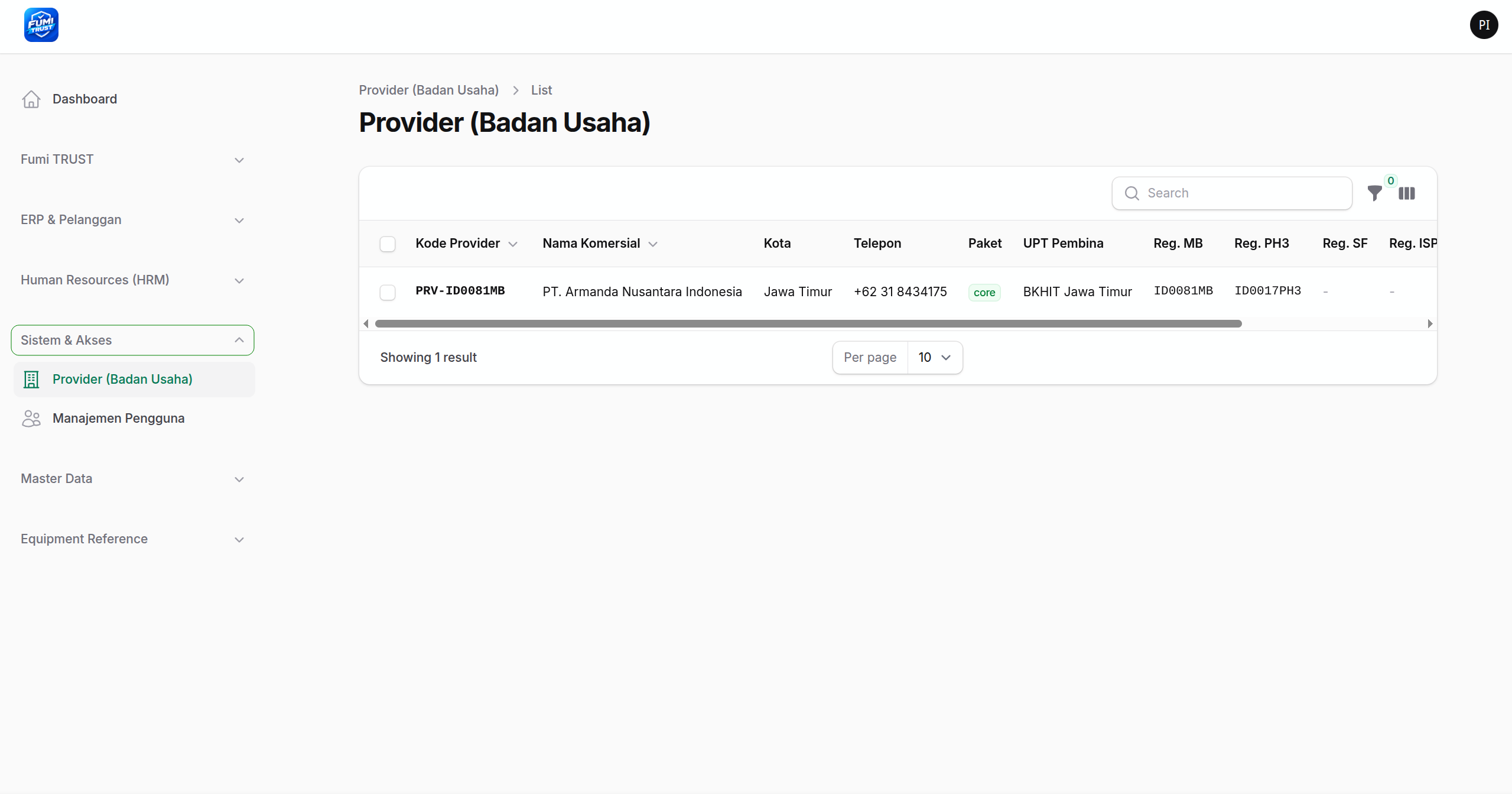Click the Manajemen Pengguna users icon
Screen dimensions: 1512x794
click(x=31, y=419)
